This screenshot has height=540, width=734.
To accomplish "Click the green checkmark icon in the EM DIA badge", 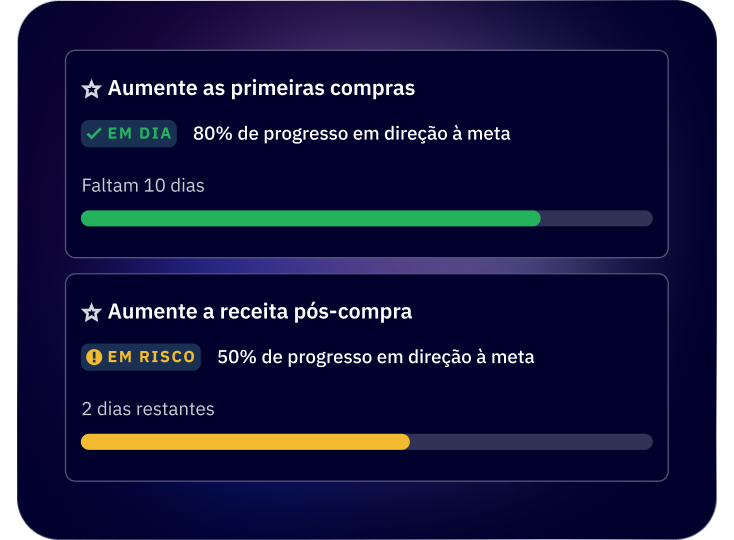I will [94, 133].
